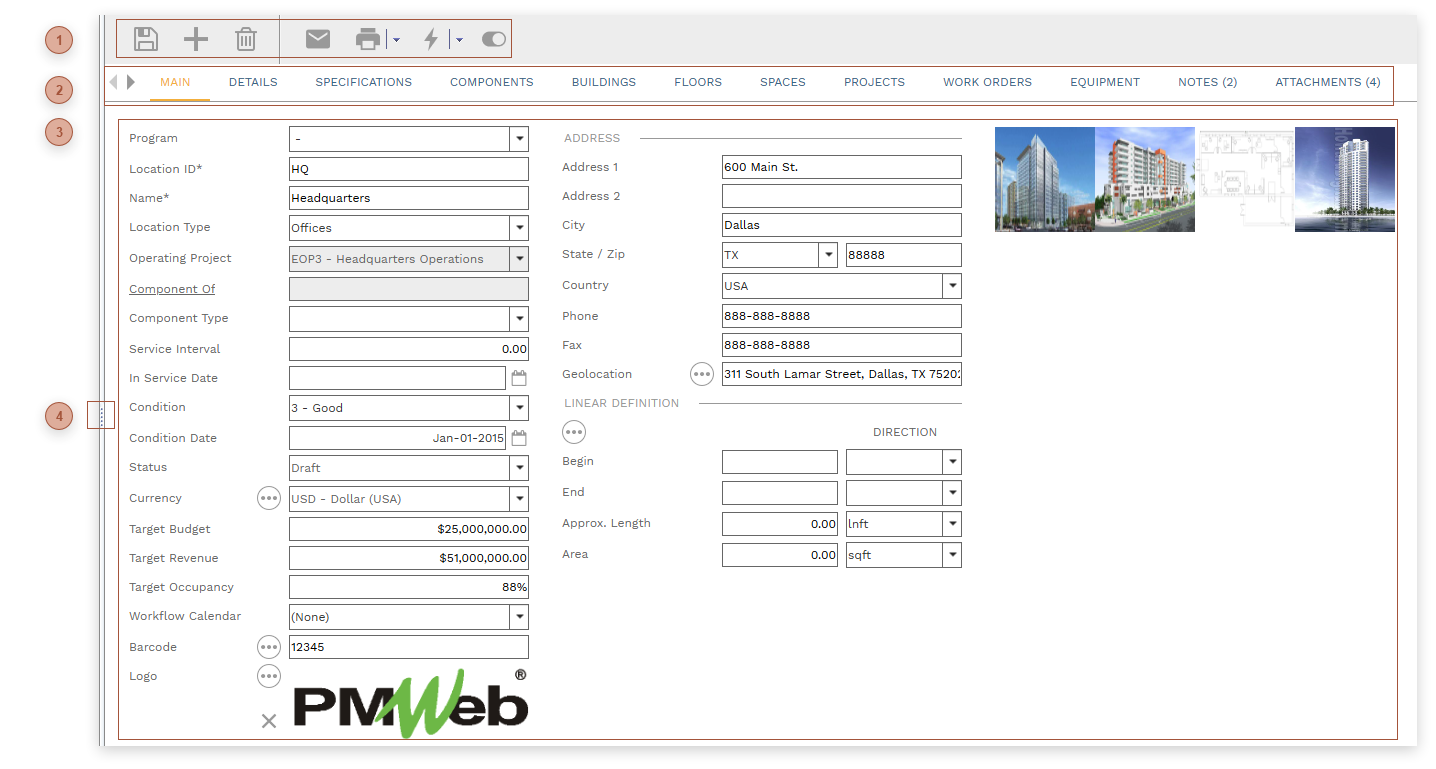Viewport: 1436px width, 769px height.
Task: Flip the toggle switch in the toolbar
Action: click(x=494, y=39)
